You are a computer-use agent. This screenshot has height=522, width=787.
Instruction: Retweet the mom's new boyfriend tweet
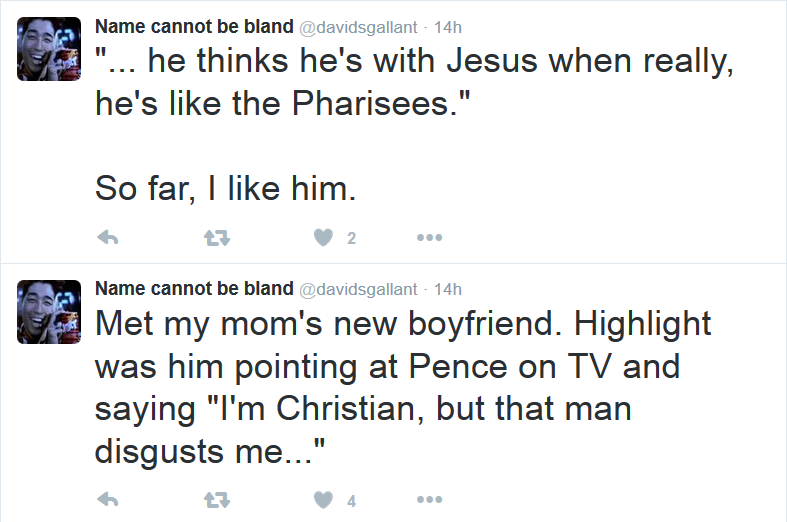pyautogui.click(x=217, y=500)
